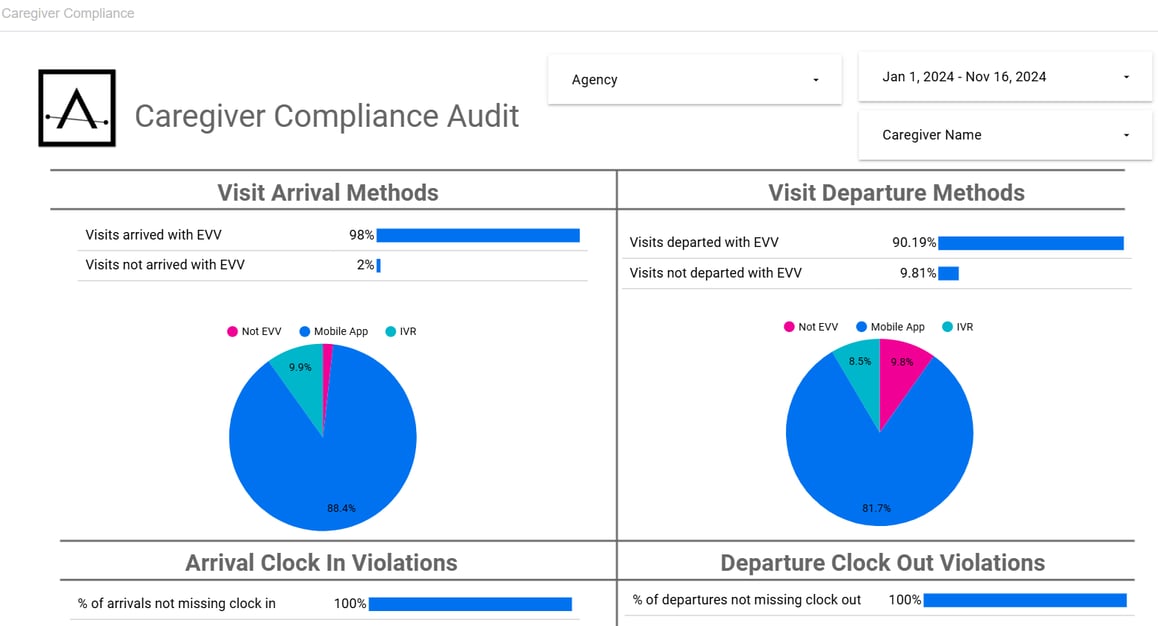Toggle Mobile App legend in arrival chart

point(333,331)
